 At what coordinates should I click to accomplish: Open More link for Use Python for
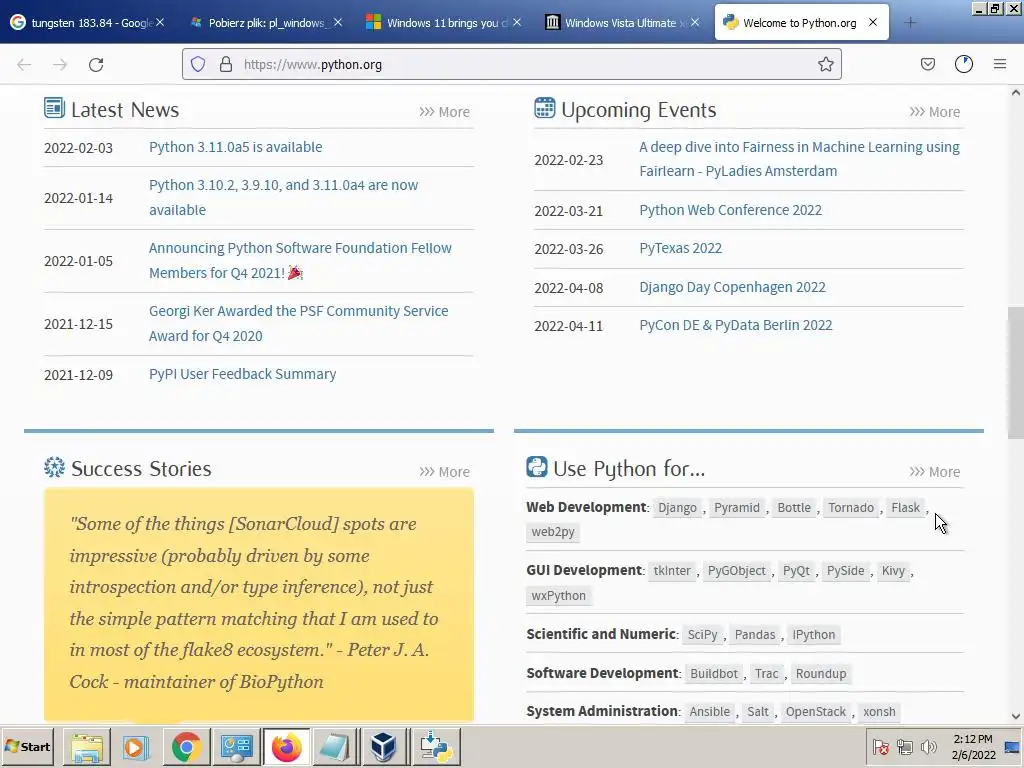[x=935, y=472]
